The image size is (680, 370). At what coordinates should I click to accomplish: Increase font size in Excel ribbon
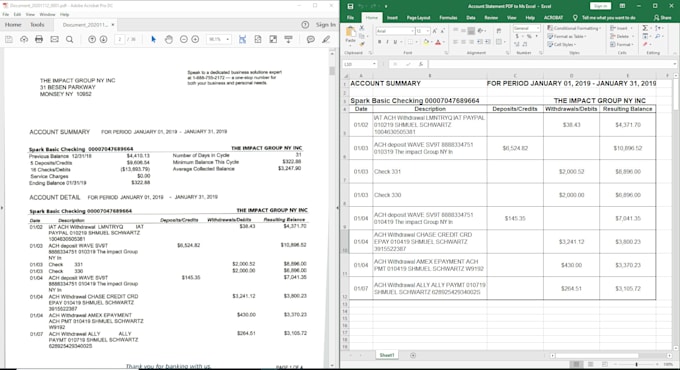(x=435, y=31)
